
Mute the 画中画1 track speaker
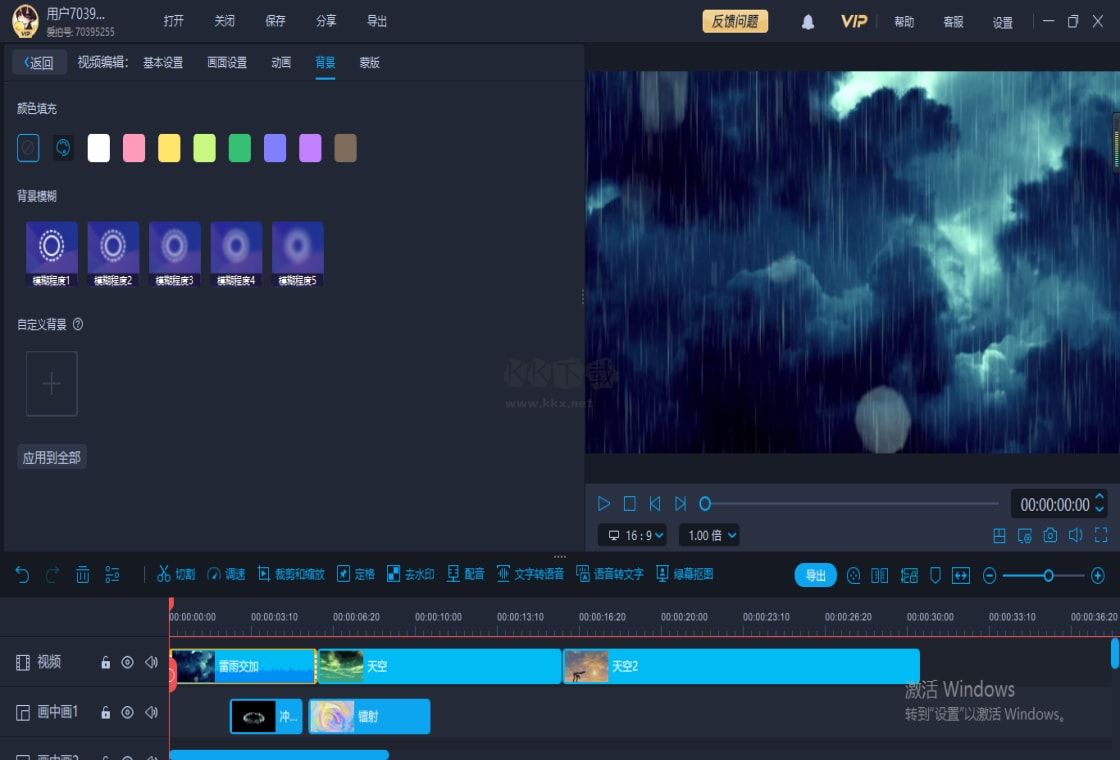[x=150, y=712]
